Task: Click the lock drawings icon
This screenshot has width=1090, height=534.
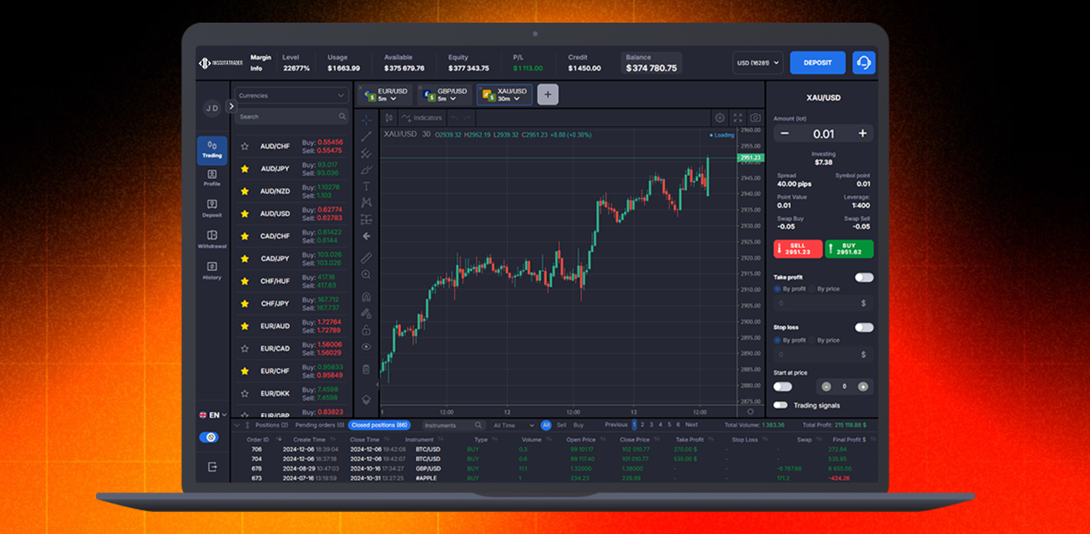Action: [366, 330]
